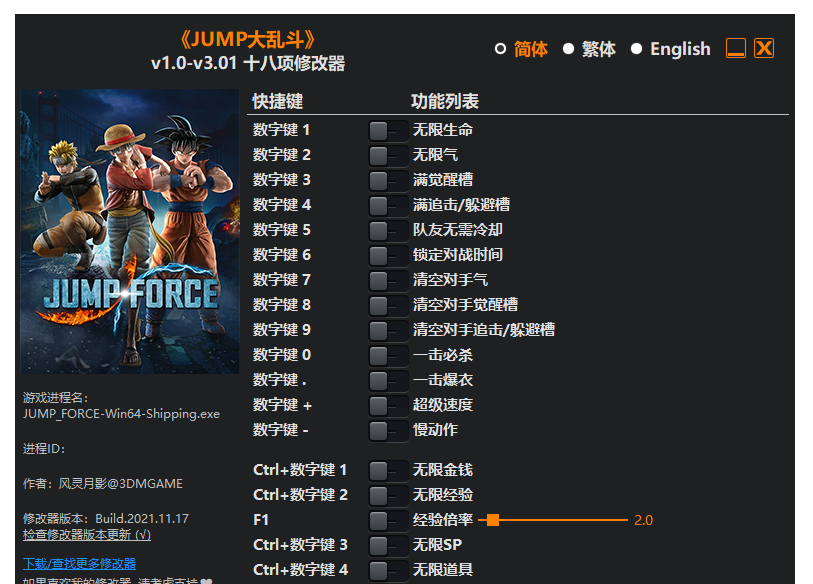Click the 数字键 + hotkey label
813x584 pixels.
282,405
